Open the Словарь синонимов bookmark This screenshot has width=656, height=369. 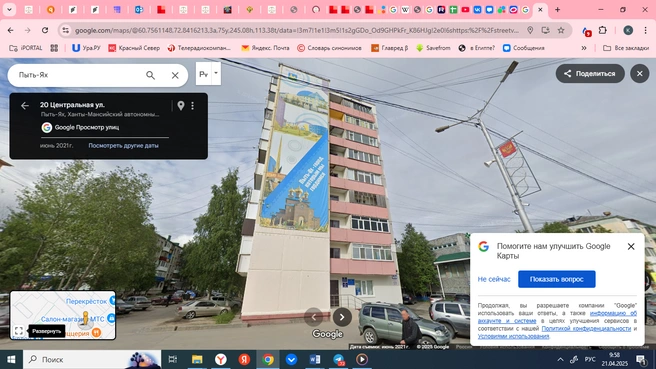coord(329,48)
